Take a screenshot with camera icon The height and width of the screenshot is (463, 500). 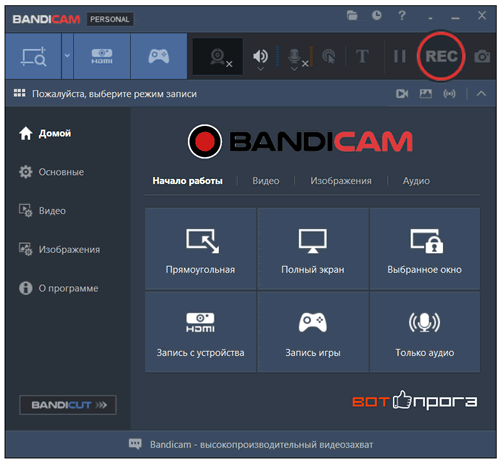[x=482, y=56]
